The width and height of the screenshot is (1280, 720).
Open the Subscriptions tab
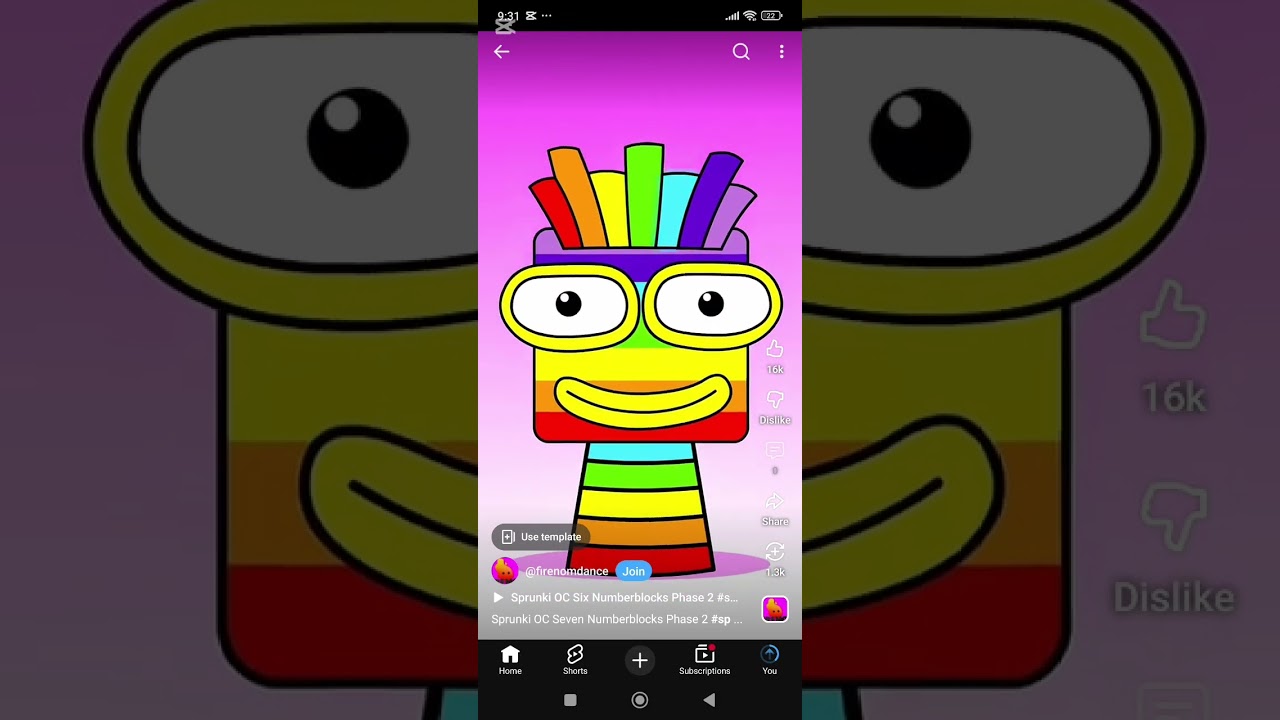[705, 660]
